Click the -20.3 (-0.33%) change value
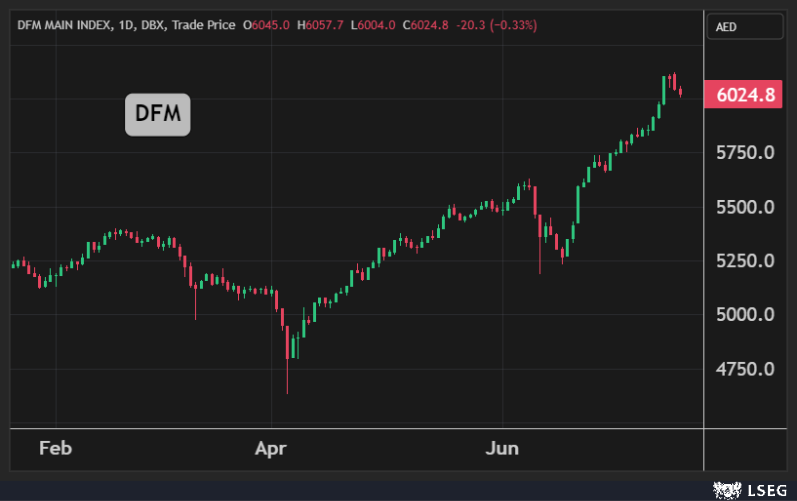 [496, 25]
